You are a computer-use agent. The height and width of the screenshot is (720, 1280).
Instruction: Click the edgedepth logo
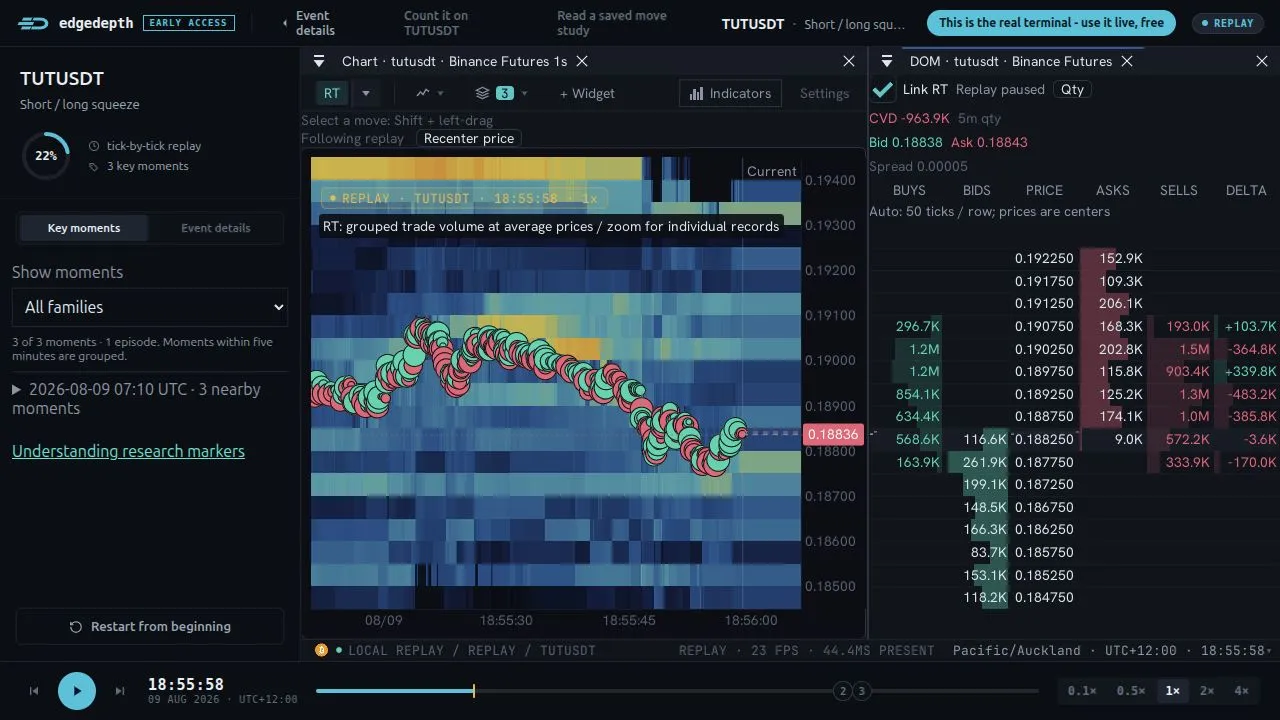coord(76,22)
